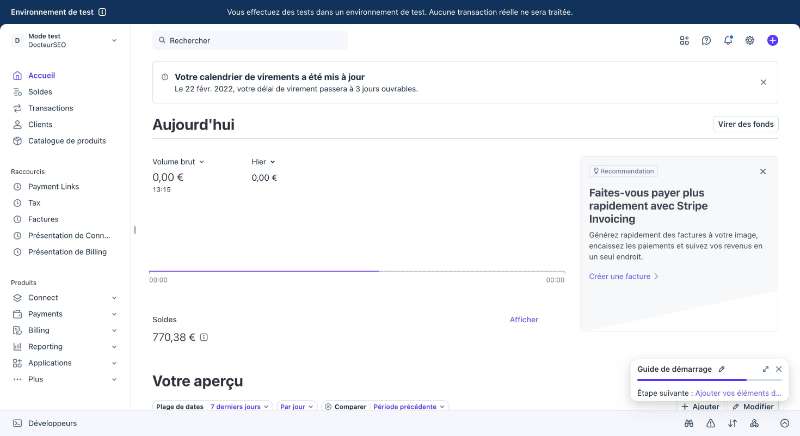Expand the Connect section chevron
The width and height of the screenshot is (800, 436).
(114, 298)
